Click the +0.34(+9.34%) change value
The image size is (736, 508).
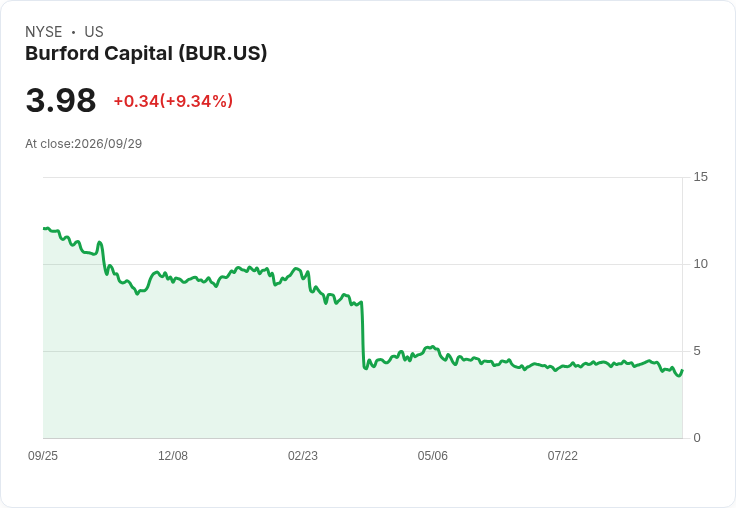[x=173, y=101]
